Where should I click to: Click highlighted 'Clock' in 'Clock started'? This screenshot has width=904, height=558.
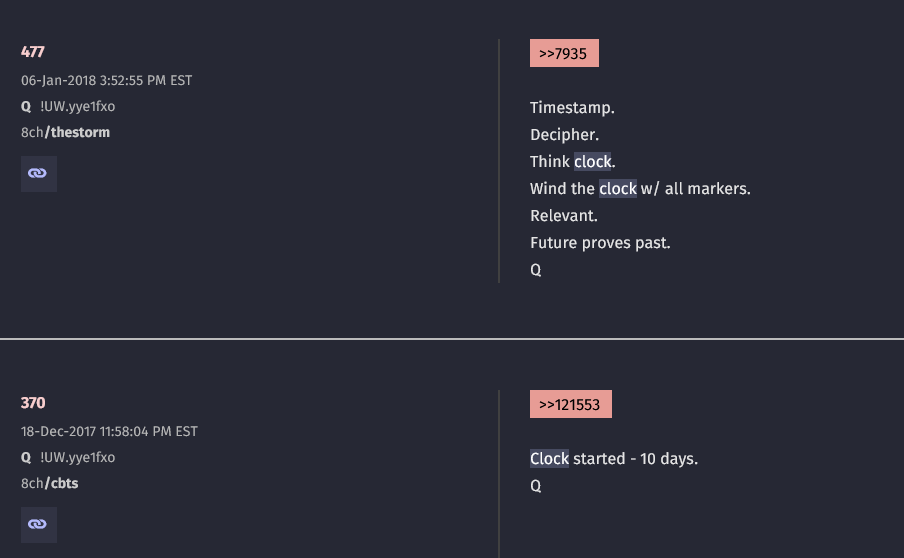tap(549, 459)
